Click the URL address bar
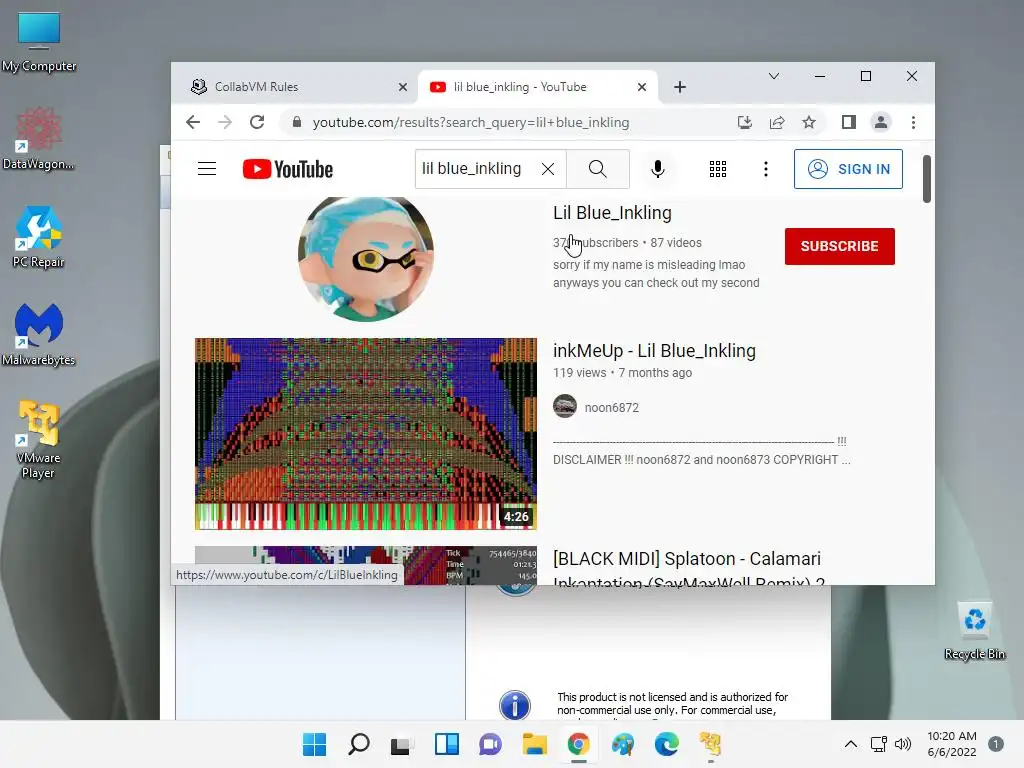 [x=509, y=122]
